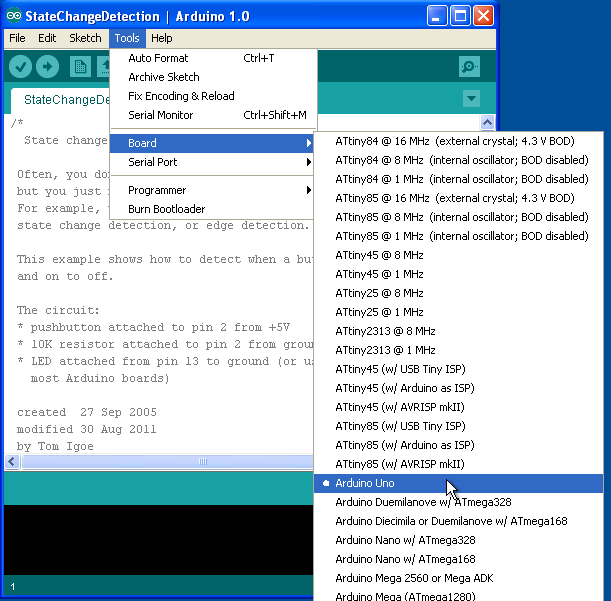Select Arduino Nano w/ ATmega328 board
Image resolution: width=611 pixels, height=601 pixels.
click(405, 541)
